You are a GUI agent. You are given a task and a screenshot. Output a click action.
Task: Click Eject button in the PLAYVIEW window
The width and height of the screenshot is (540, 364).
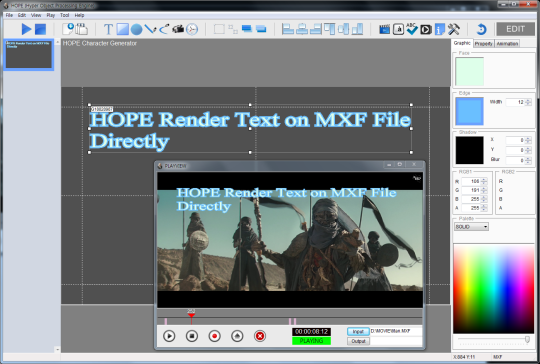coord(237,336)
